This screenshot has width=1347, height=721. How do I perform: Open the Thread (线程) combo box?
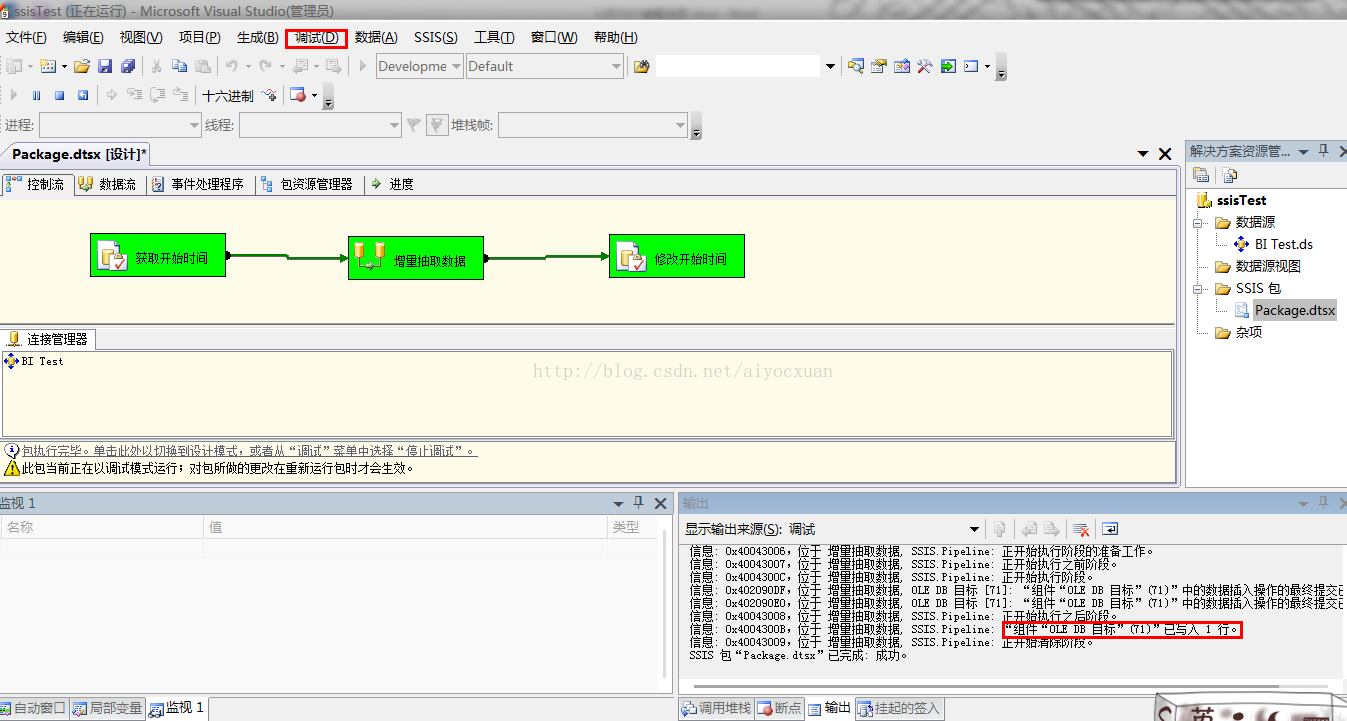(x=320, y=125)
